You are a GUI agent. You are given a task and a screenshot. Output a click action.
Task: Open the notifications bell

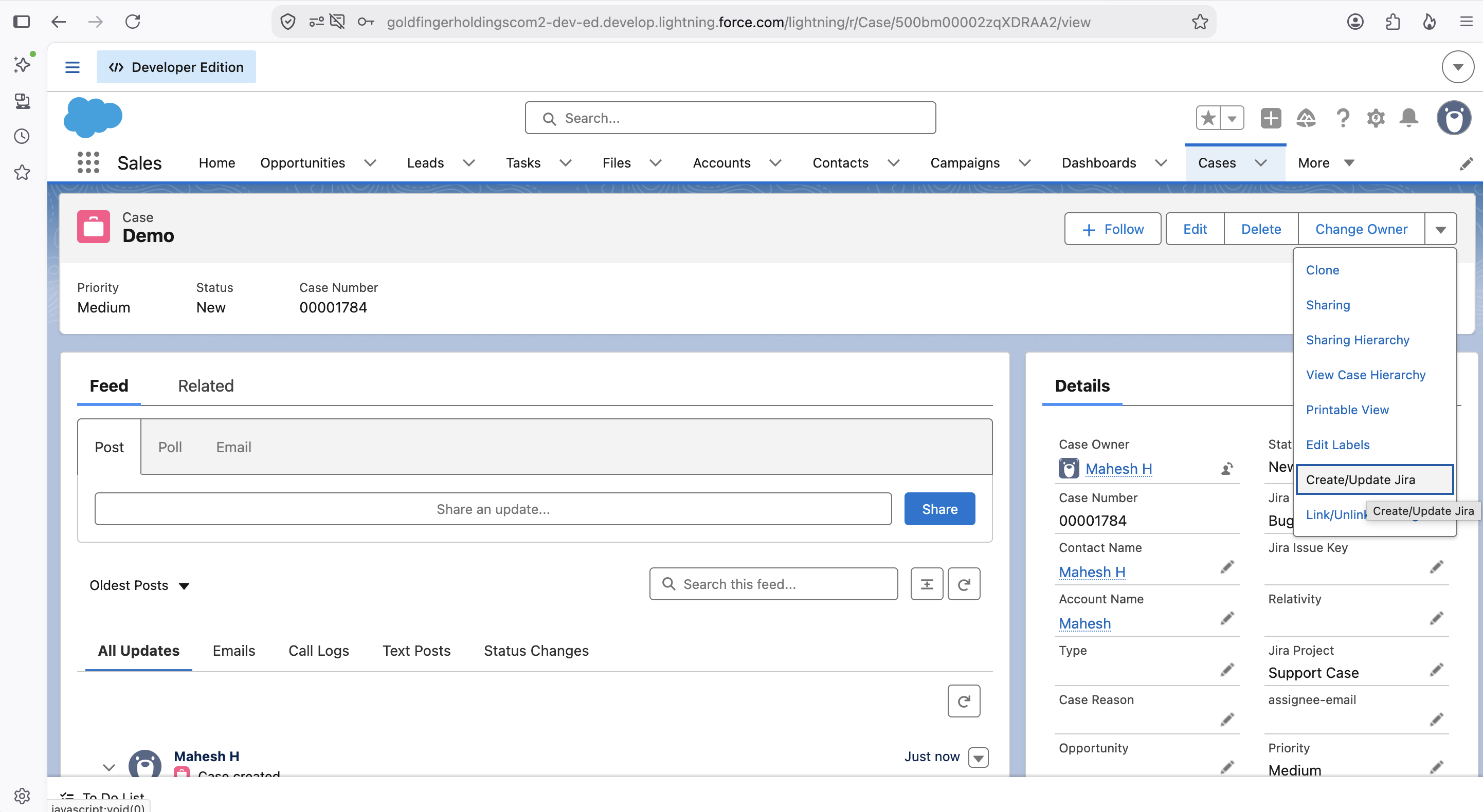1409,118
